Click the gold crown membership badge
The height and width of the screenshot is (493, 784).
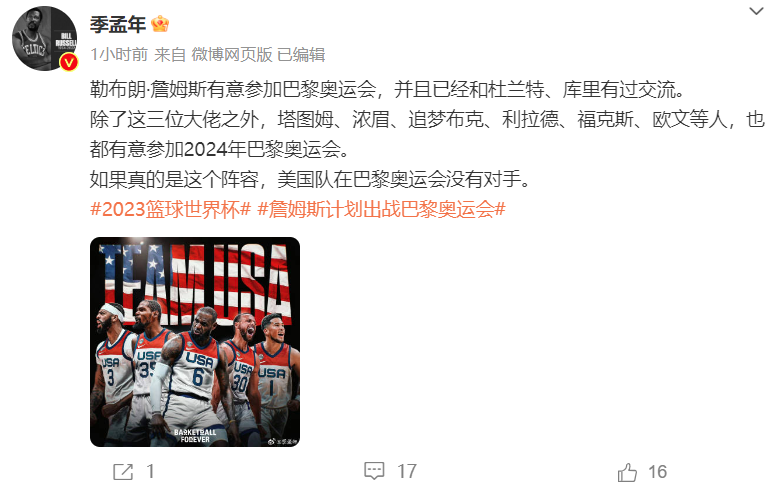click(x=160, y=24)
